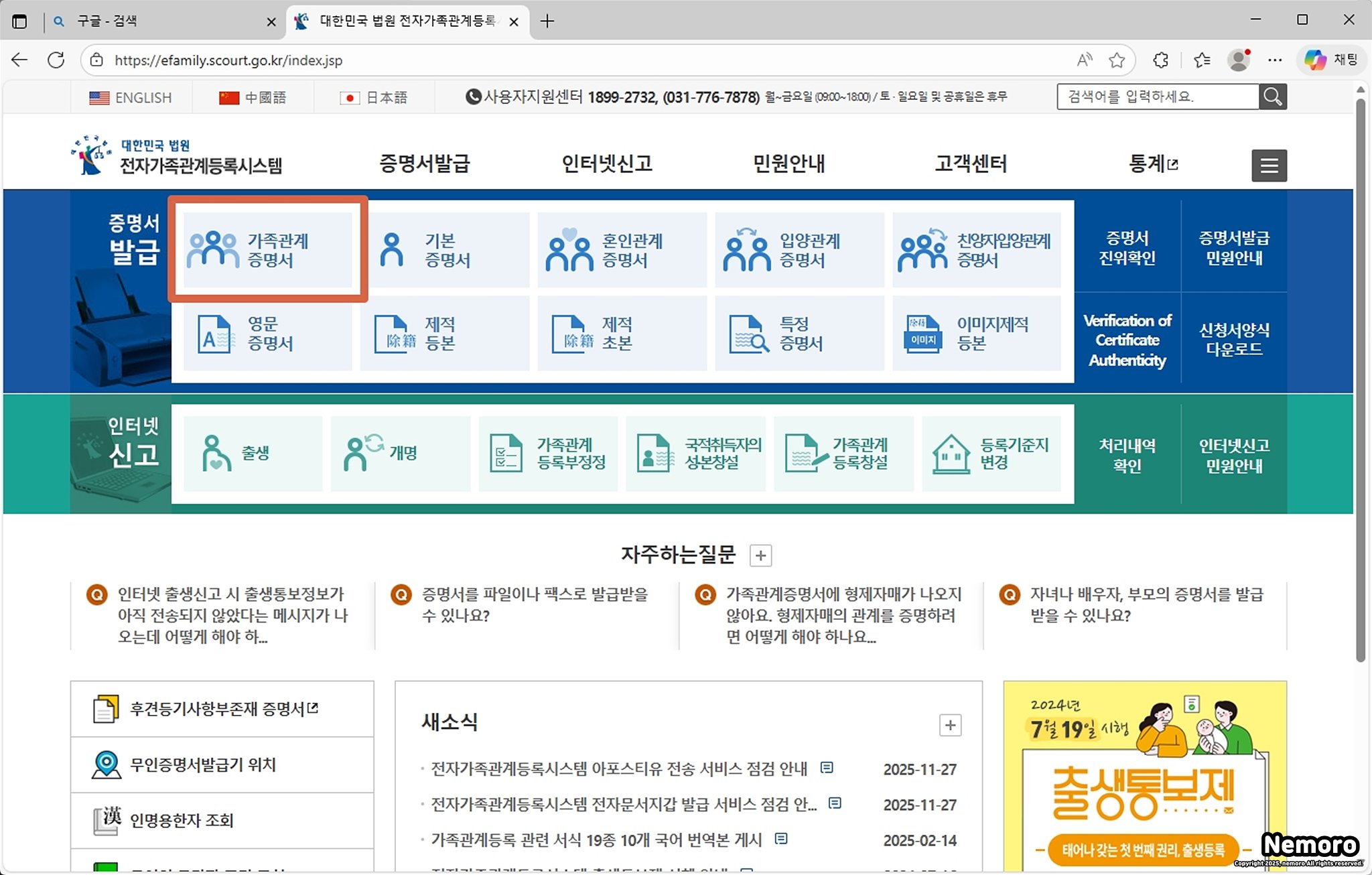Screen dimensions: 1372x875
Task: Click the 등록기준지 변경 house icon
Action: (x=951, y=454)
